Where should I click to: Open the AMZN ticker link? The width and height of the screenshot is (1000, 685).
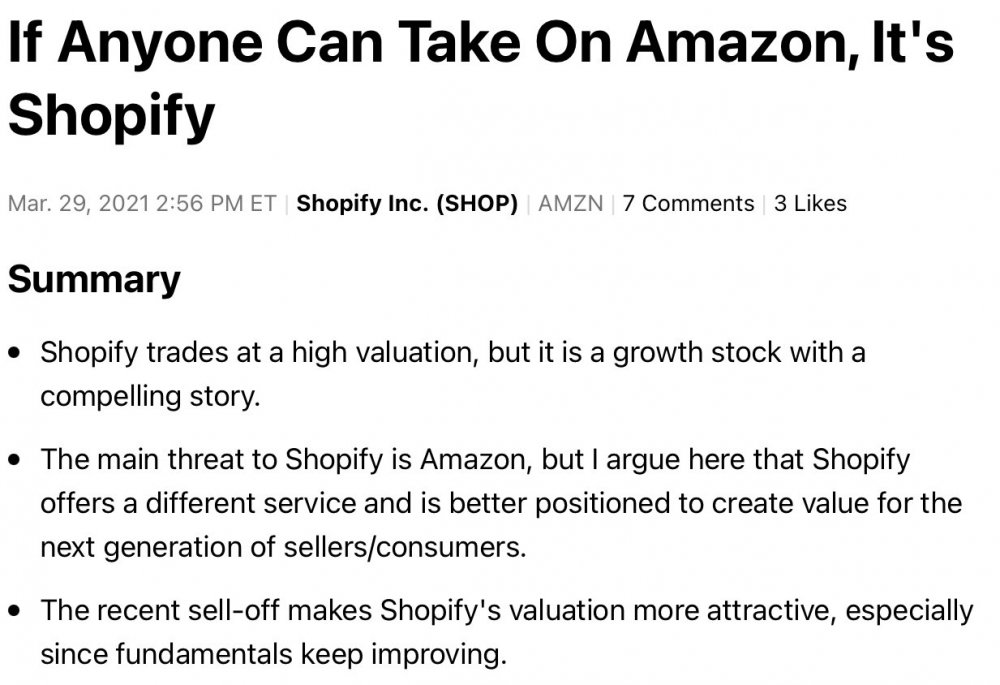[x=570, y=204]
